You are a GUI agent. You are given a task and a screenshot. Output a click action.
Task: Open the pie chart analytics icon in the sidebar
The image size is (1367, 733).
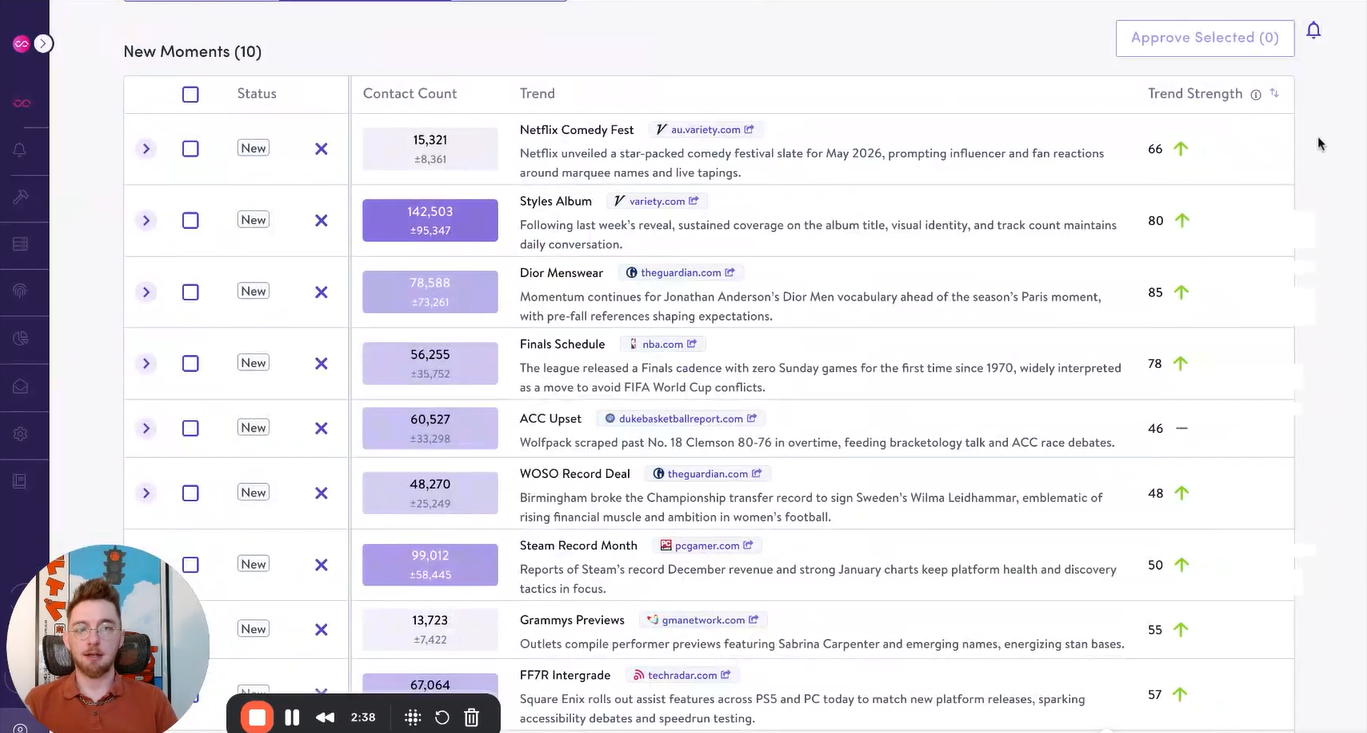point(20,339)
